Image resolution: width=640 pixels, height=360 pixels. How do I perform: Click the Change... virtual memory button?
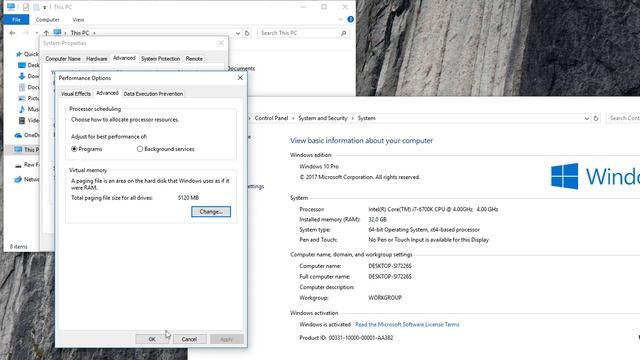point(211,211)
